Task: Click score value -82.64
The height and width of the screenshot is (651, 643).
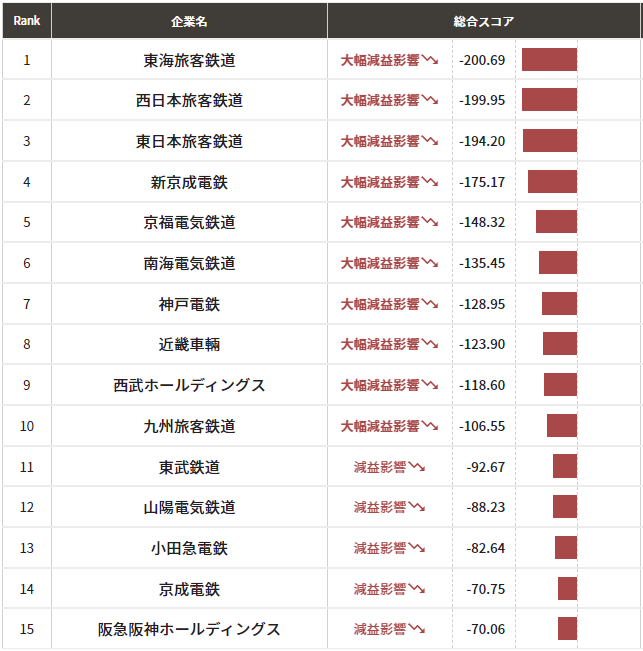Action: click(x=486, y=548)
